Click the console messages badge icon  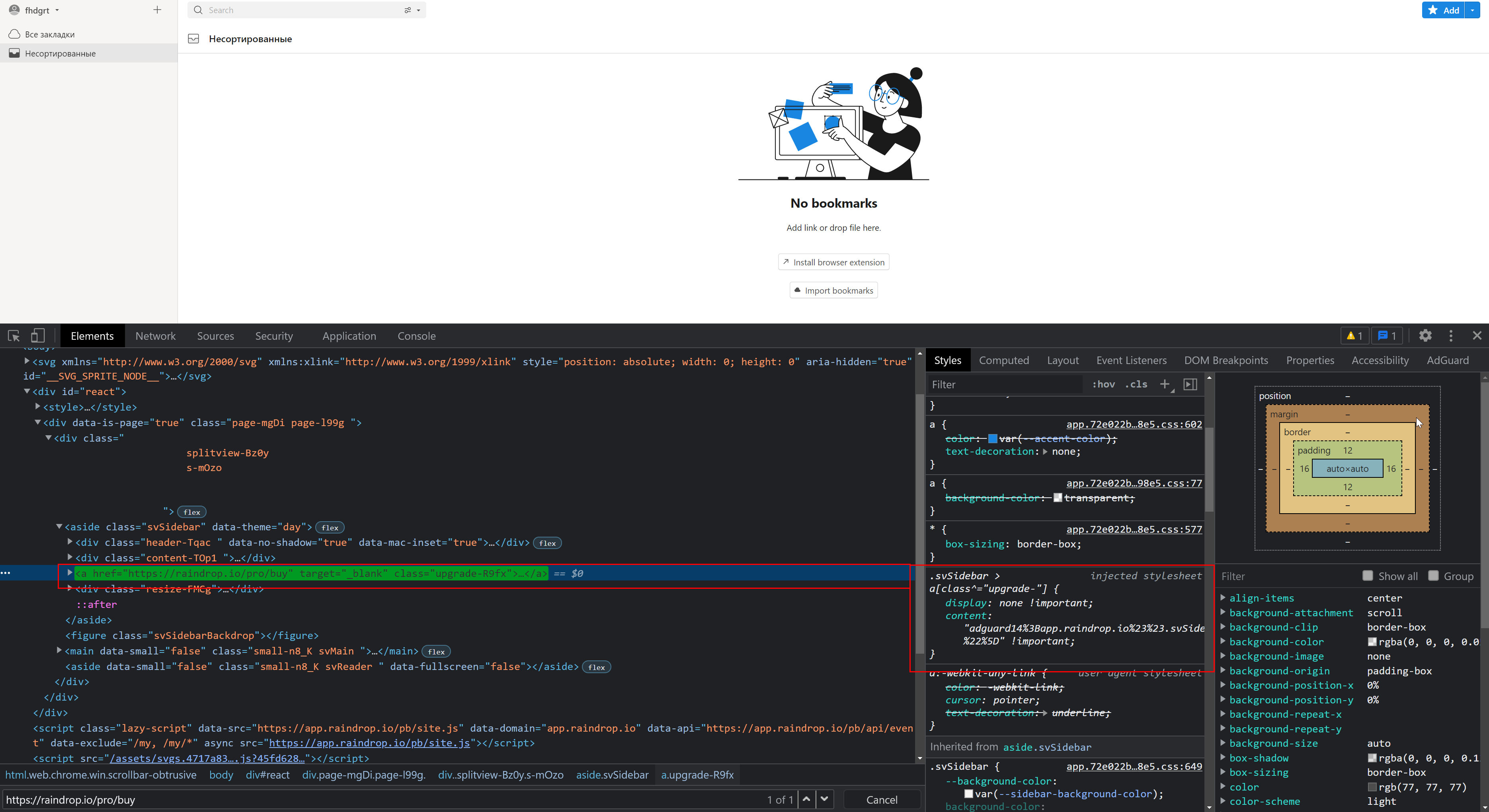(x=1387, y=335)
